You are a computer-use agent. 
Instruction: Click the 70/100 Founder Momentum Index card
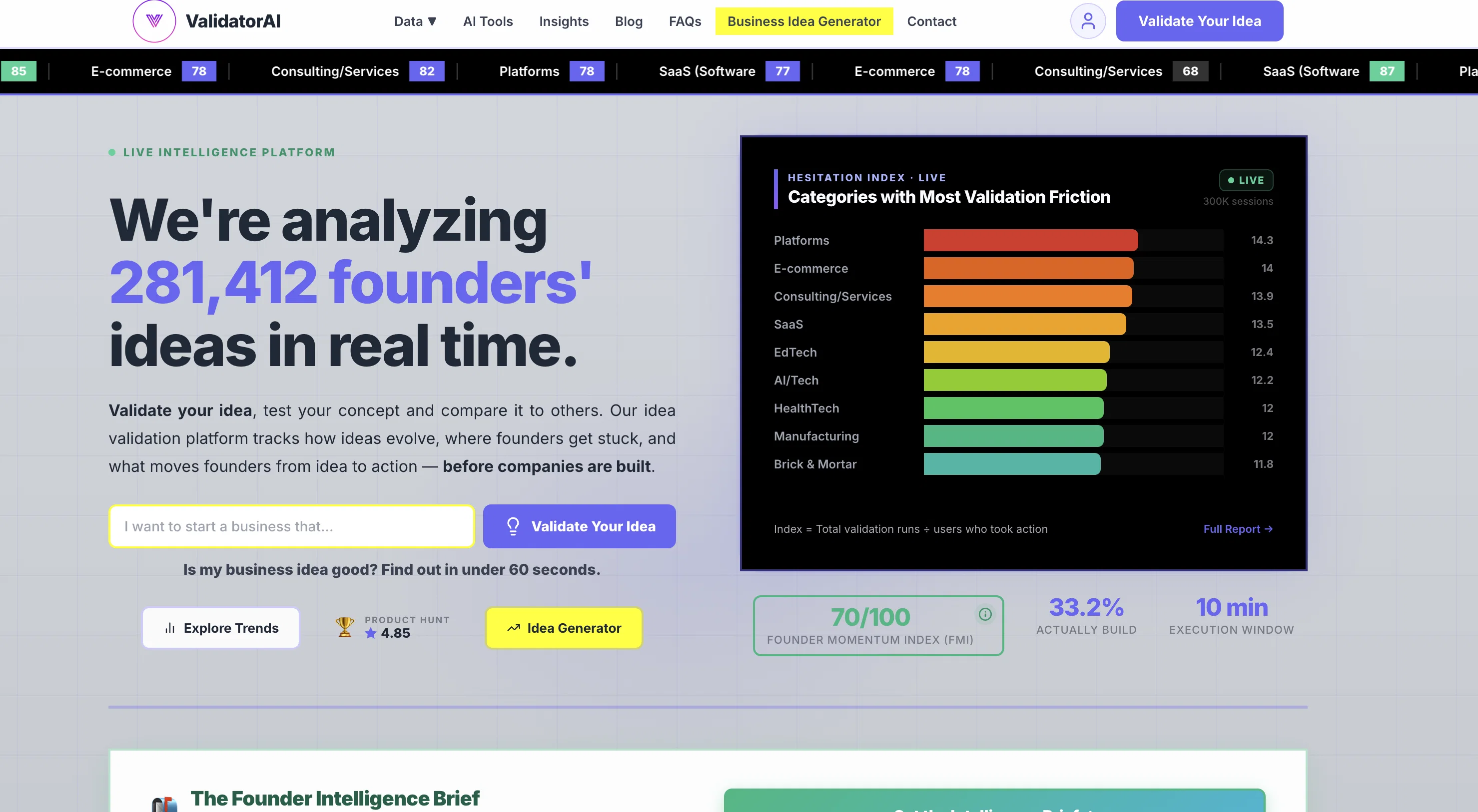click(x=878, y=626)
